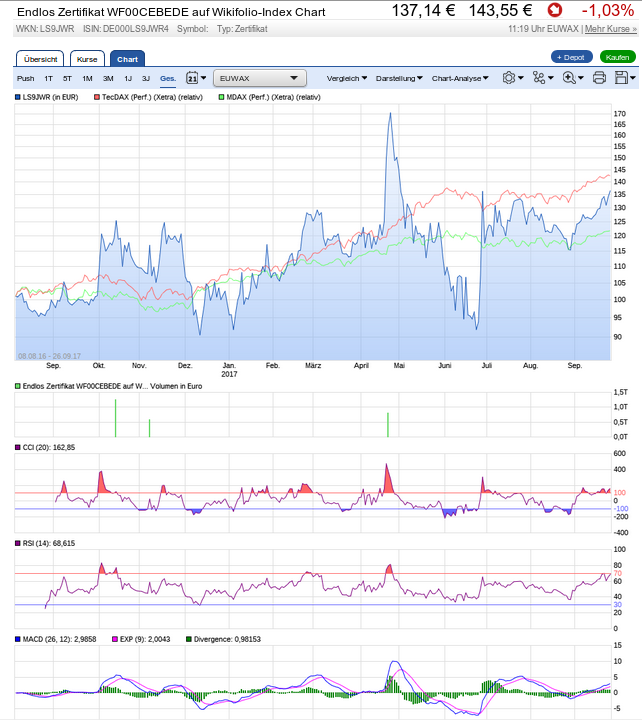
Task: Add to depot with + Depot button
Action: click(x=571, y=57)
